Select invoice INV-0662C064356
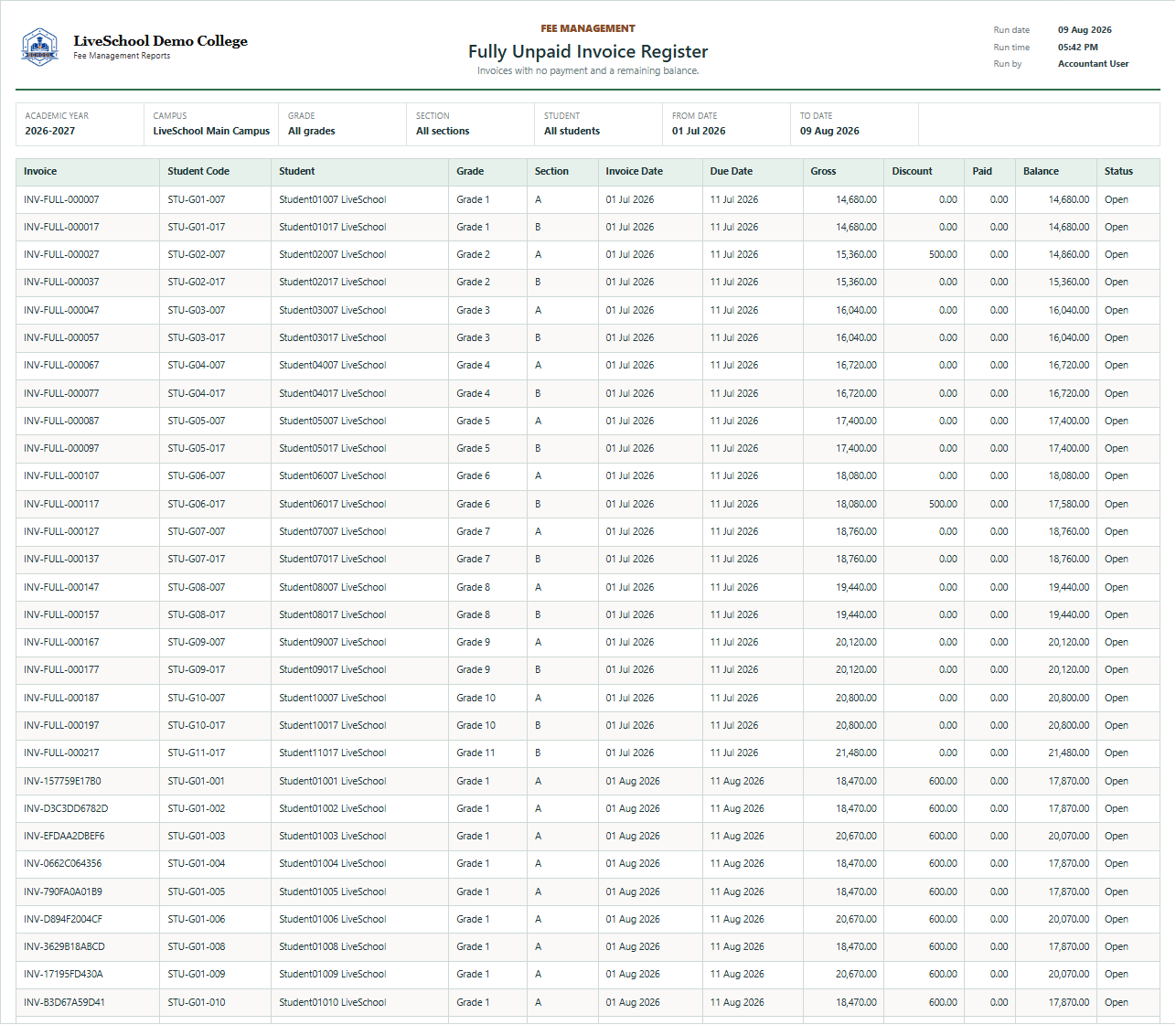Screen dimensions: 1176x1025 click(x=63, y=863)
